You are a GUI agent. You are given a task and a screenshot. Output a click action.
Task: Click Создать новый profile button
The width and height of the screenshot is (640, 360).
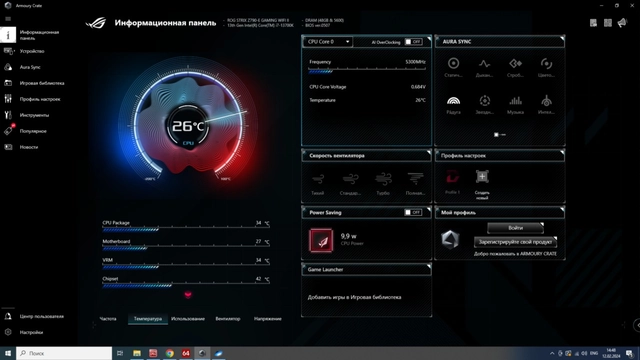click(x=482, y=184)
